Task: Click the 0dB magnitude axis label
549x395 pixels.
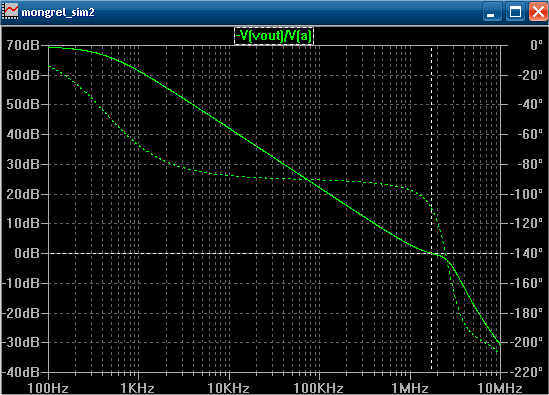Action: (x=27, y=253)
